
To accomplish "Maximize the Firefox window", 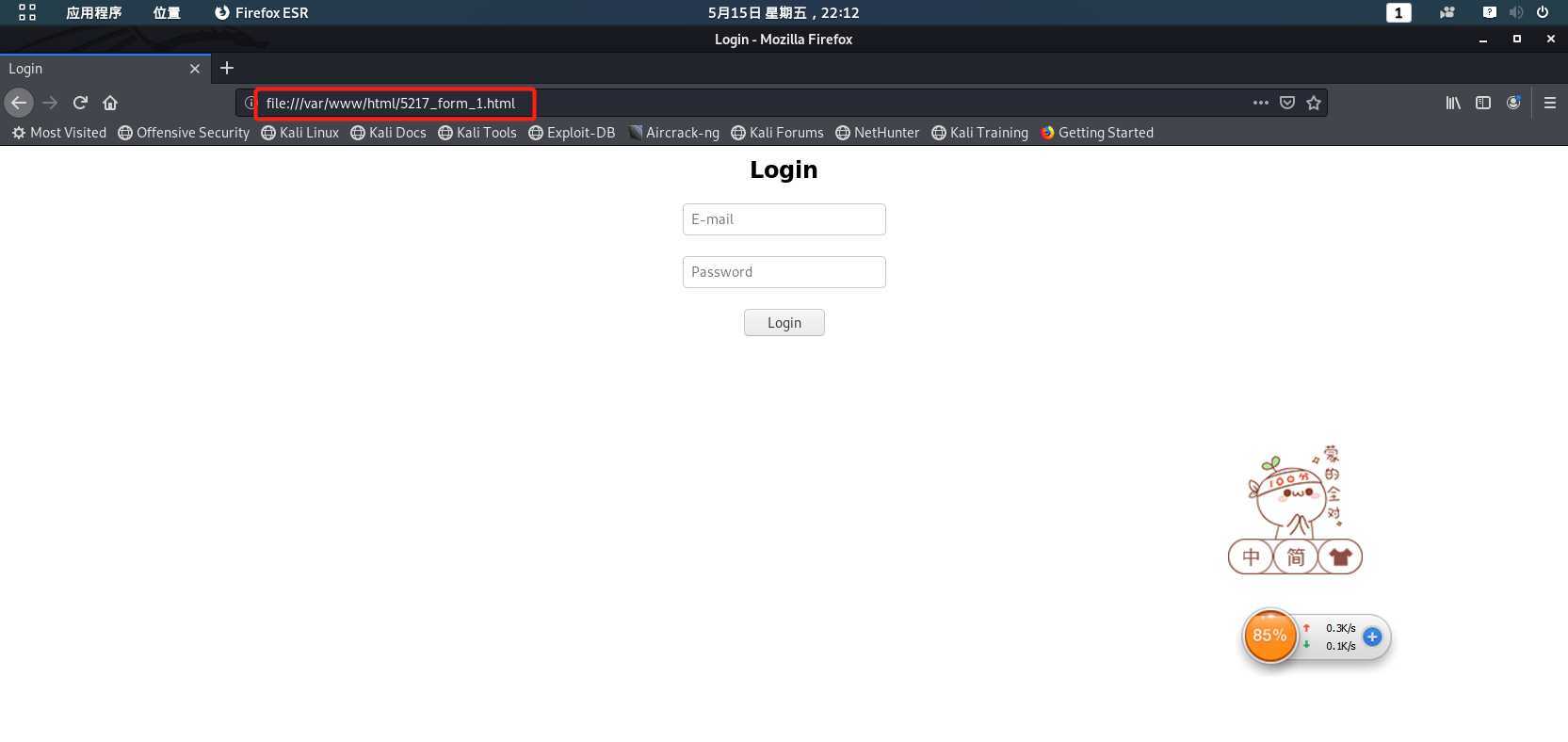I will click(x=1516, y=40).
